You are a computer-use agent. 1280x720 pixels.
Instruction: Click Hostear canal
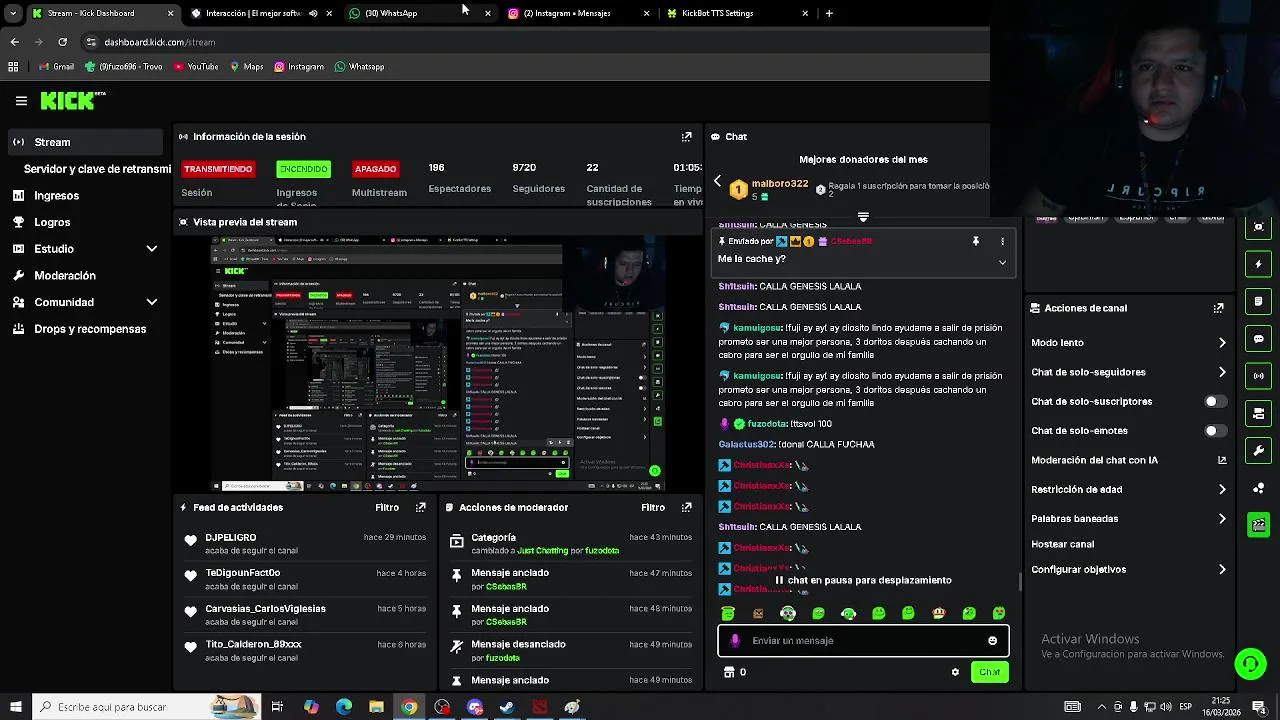click(x=1063, y=544)
